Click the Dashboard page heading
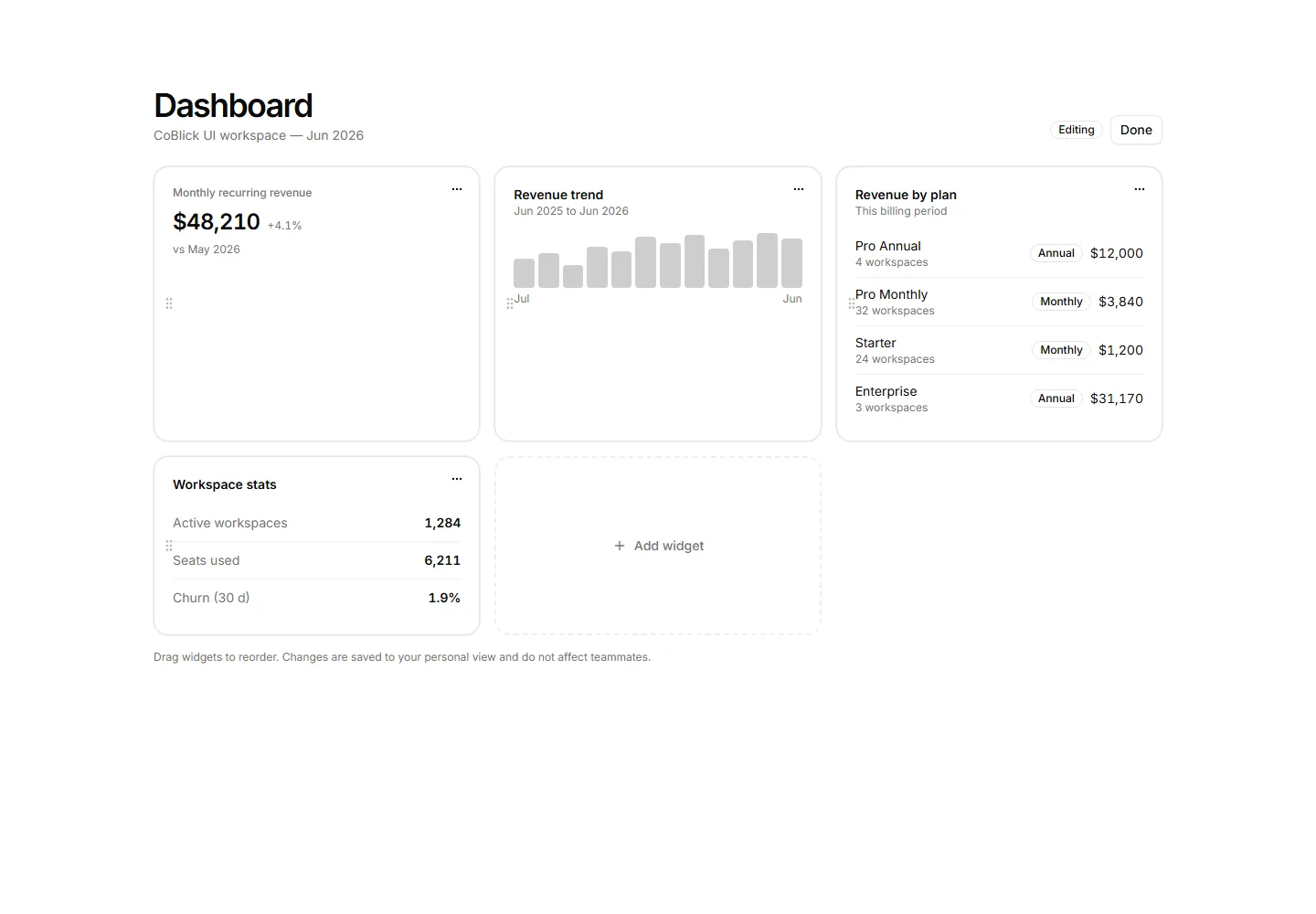The width and height of the screenshot is (1316, 914). (x=233, y=106)
